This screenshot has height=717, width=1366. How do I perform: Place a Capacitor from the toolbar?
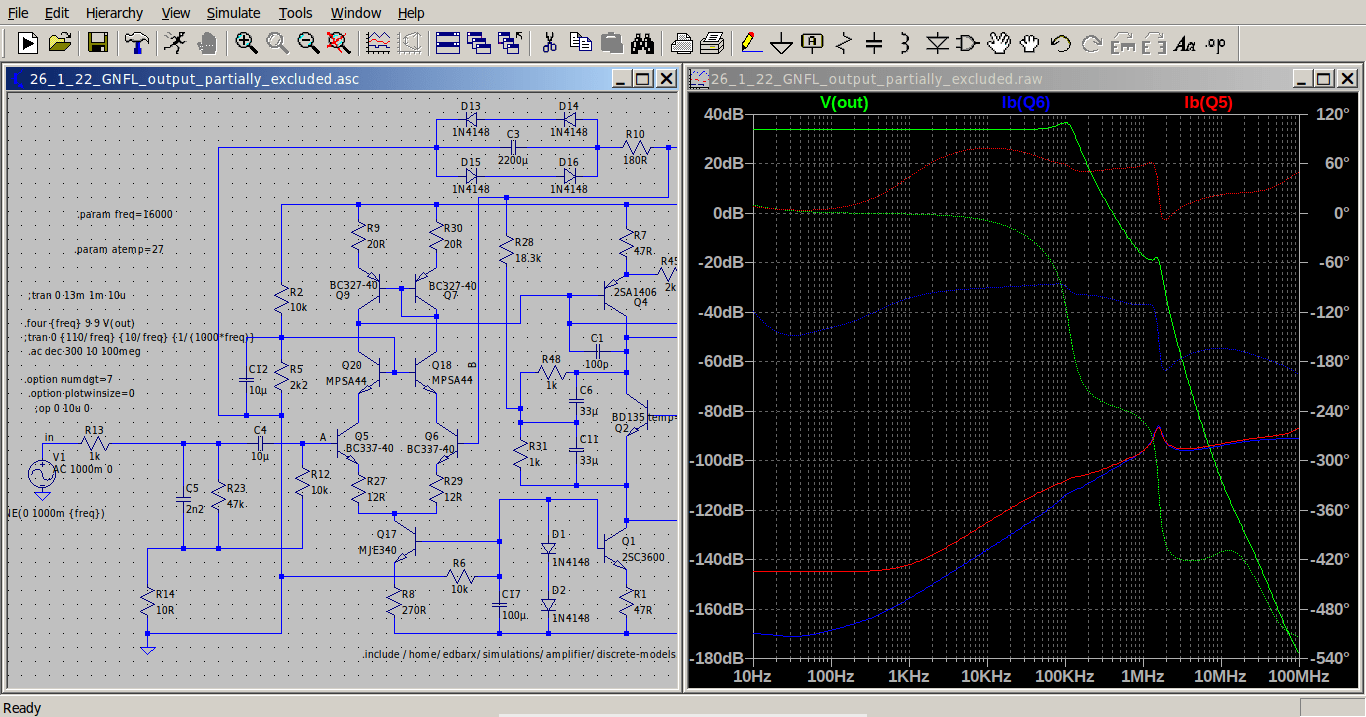(875, 43)
